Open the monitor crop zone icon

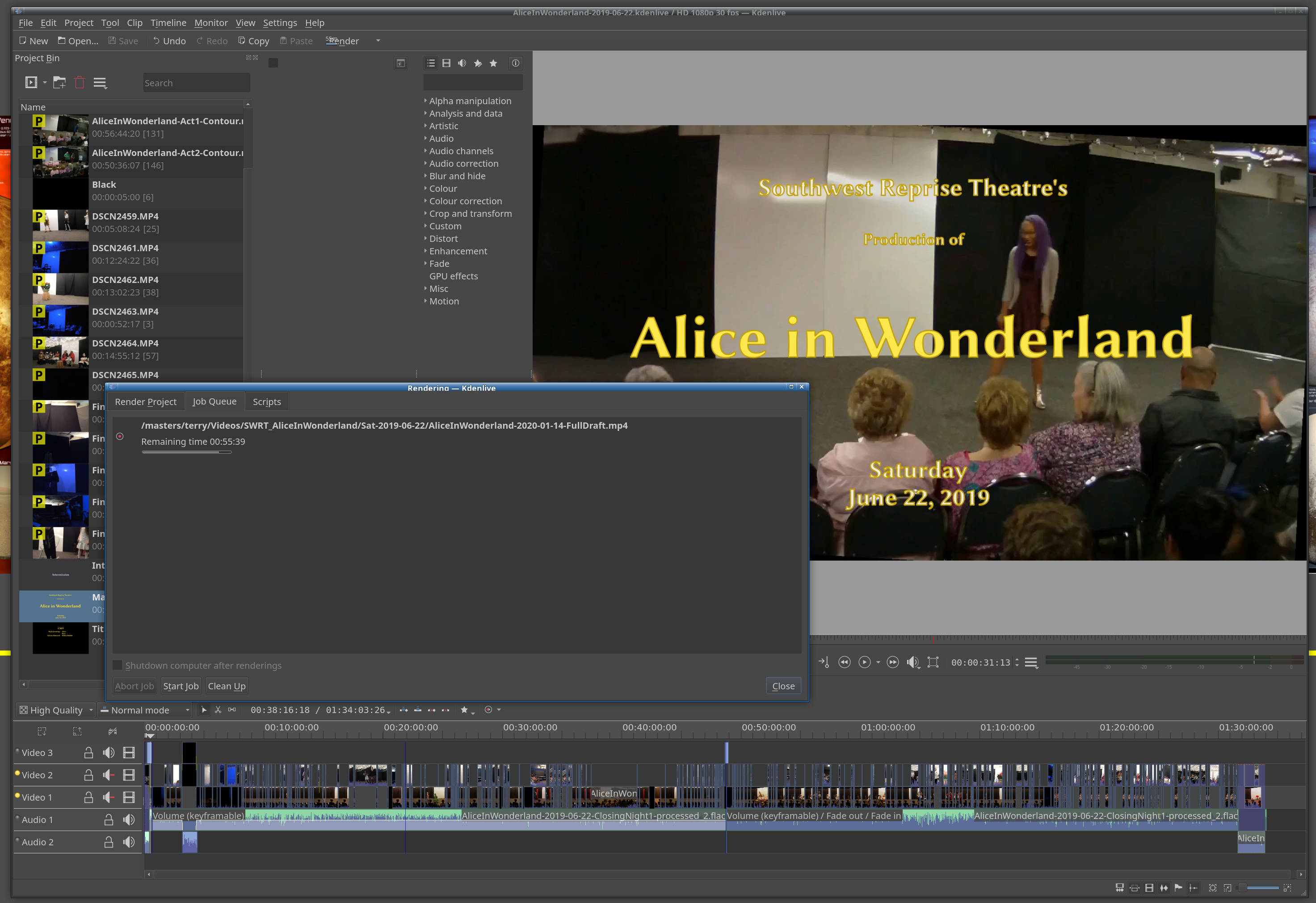933,662
